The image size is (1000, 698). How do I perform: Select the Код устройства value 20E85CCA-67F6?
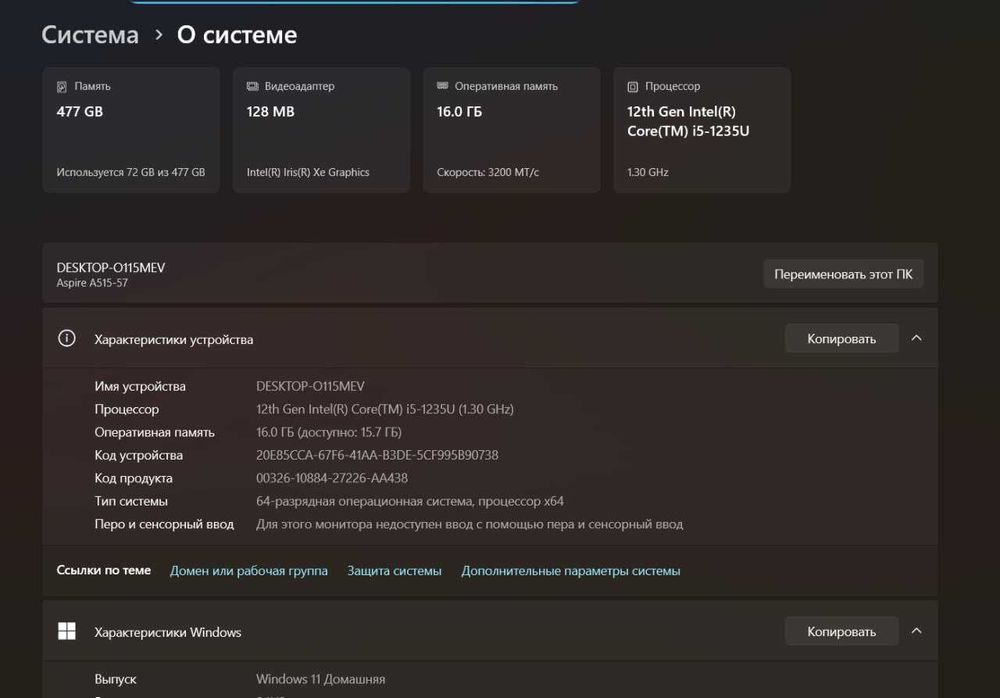click(x=377, y=455)
